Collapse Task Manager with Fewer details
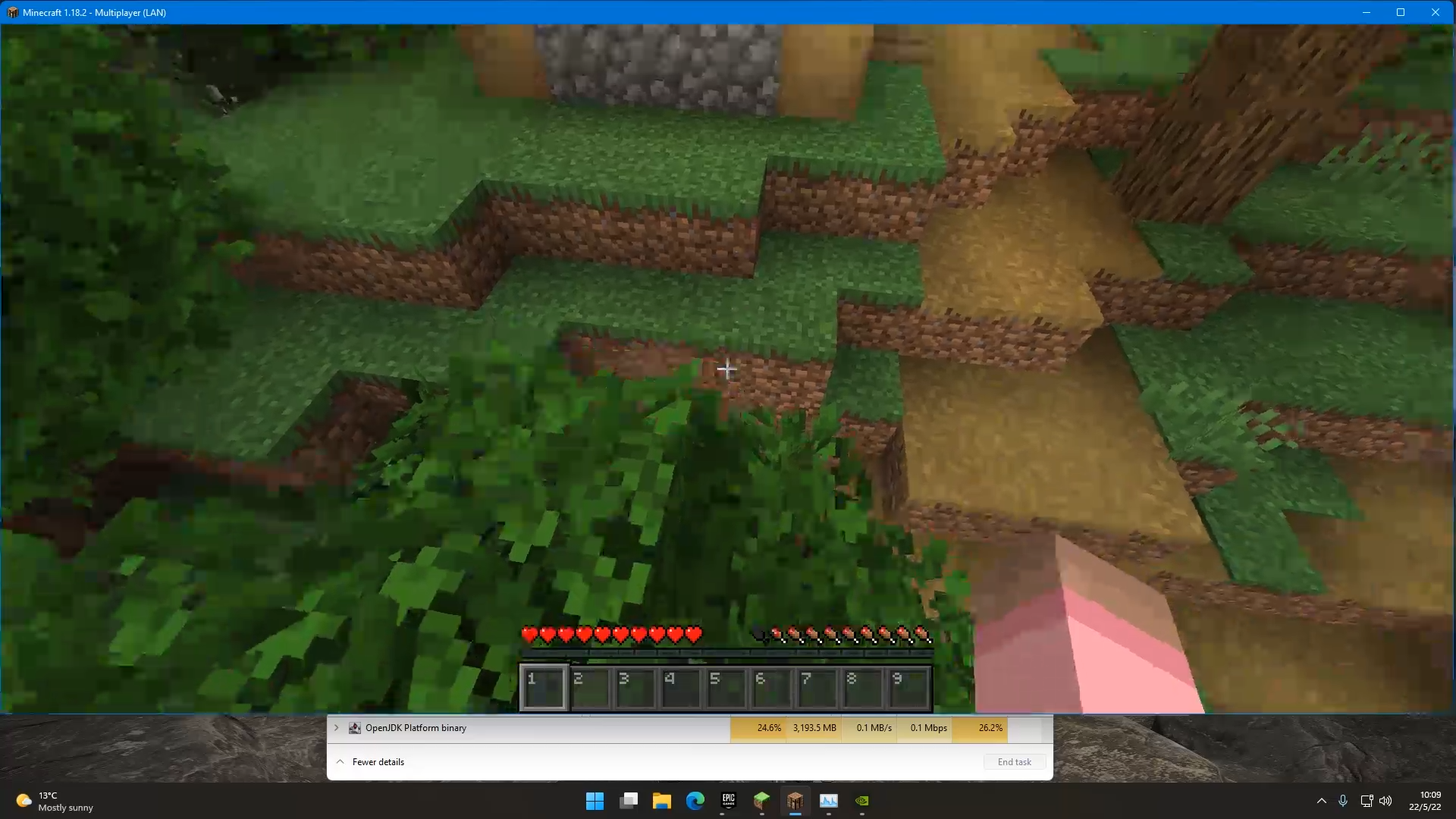The image size is (1456, 819). pyautogui.click(x=378, y=762)
